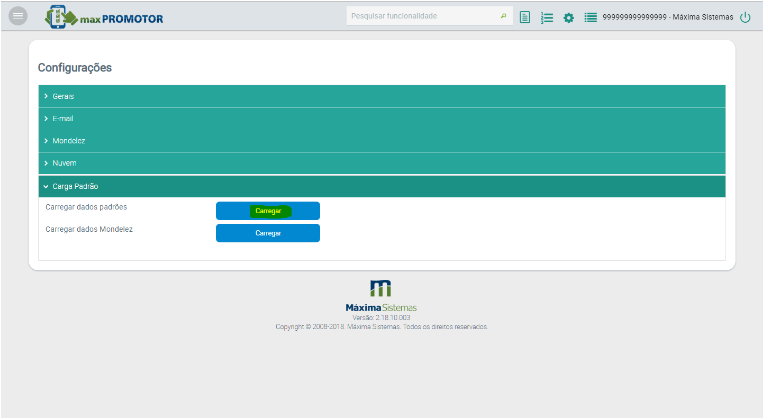Open the document report icon

(525, 18)
